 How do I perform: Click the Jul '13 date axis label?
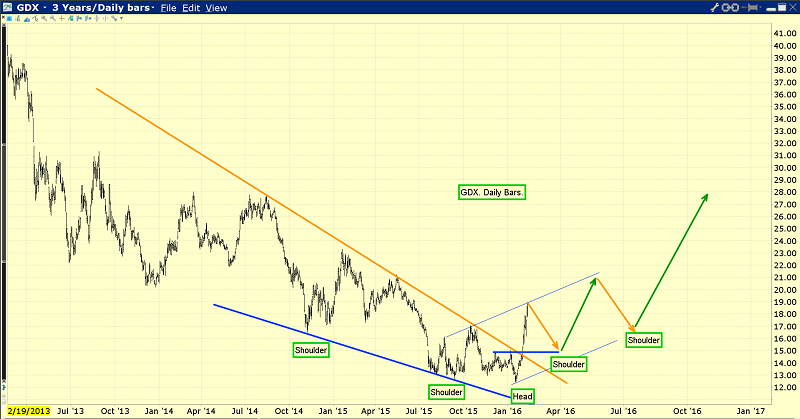click(70, 411)
